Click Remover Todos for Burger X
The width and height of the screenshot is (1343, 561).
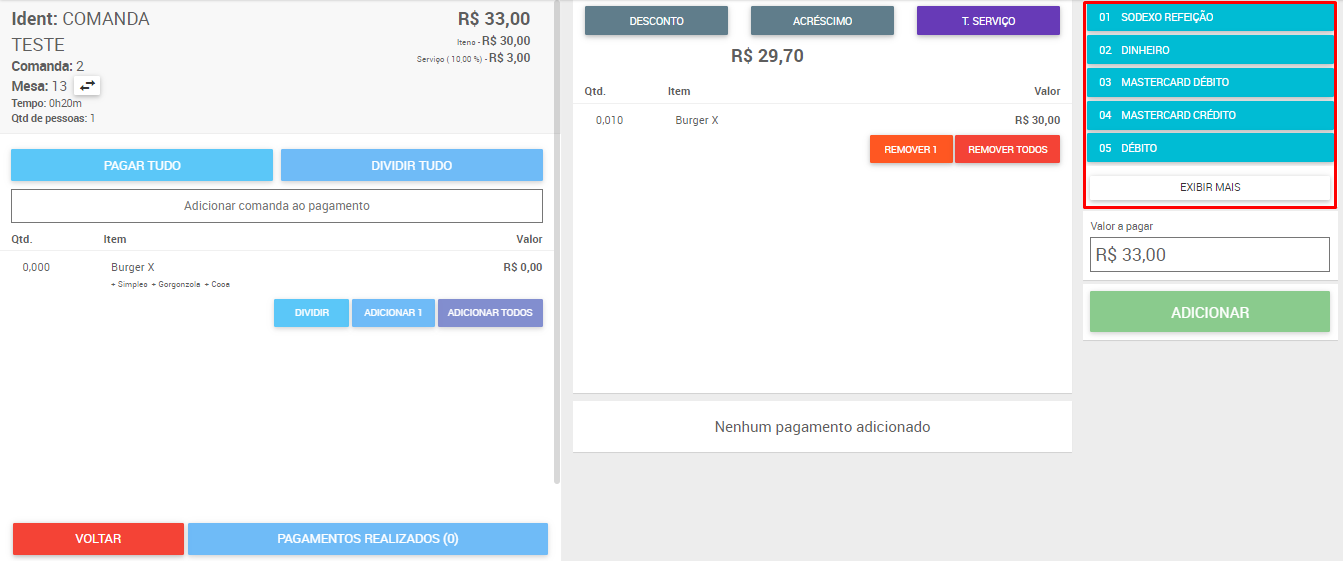(1007, 149)
